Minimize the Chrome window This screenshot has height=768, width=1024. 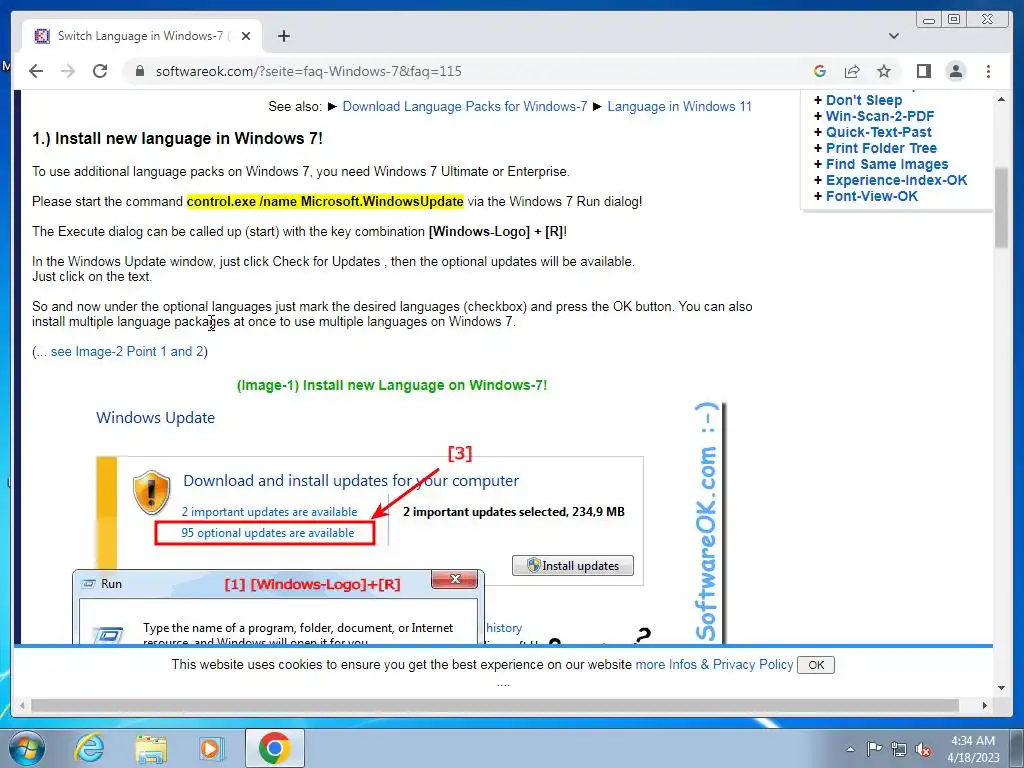click(x=929, y=20)
